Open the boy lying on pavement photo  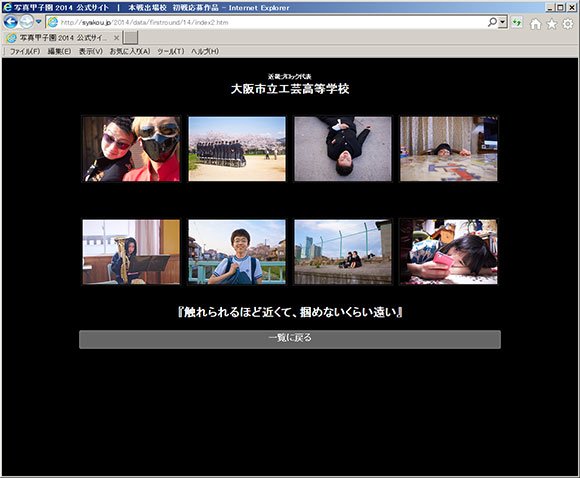click(x=343, y=149)
